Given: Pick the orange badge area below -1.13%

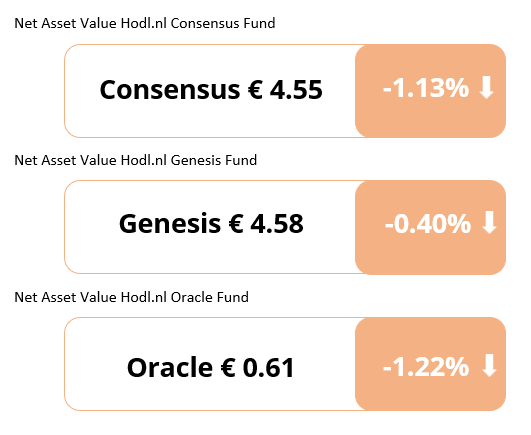Looking at the screenshot, I should [x=430, y=118].
